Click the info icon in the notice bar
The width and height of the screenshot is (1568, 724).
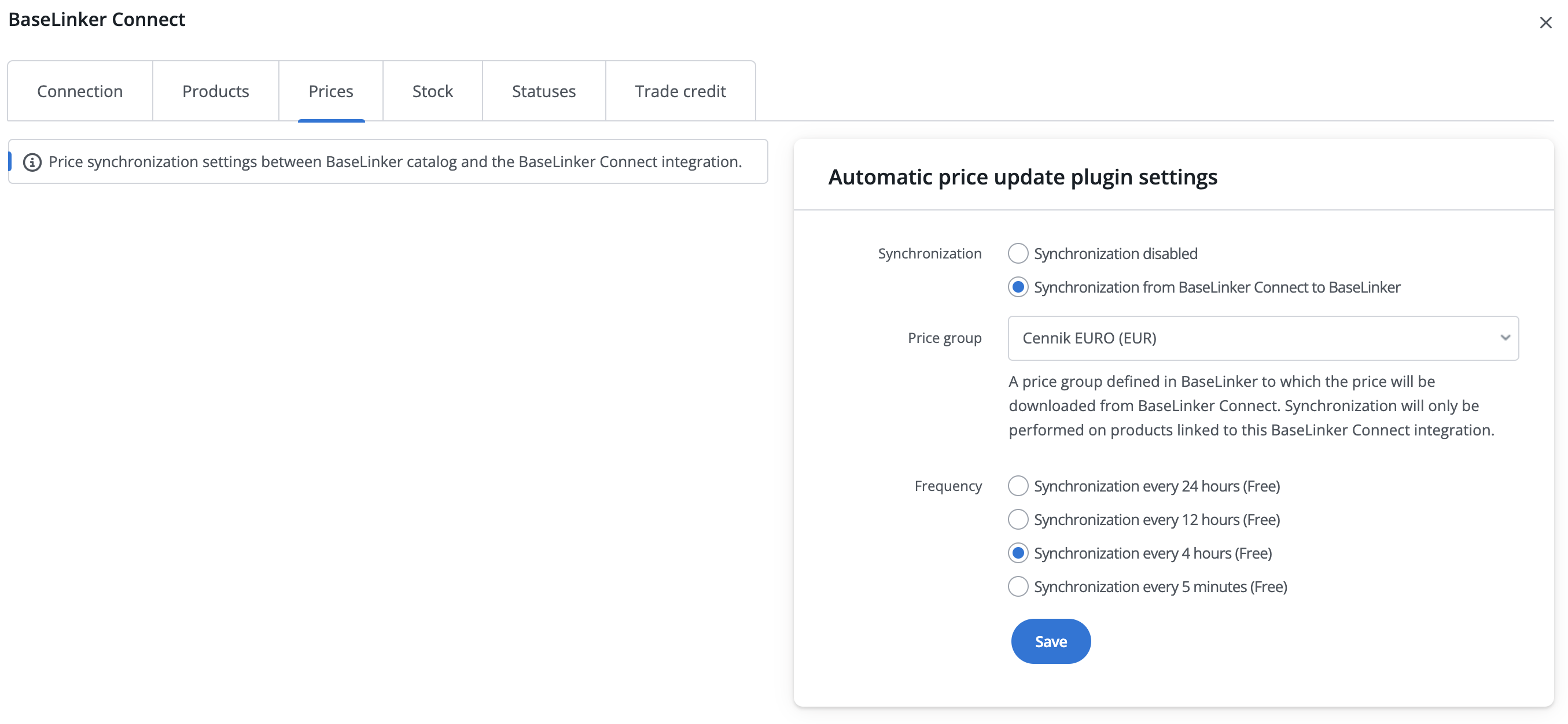pyautogui.click(x=32, y=162)
